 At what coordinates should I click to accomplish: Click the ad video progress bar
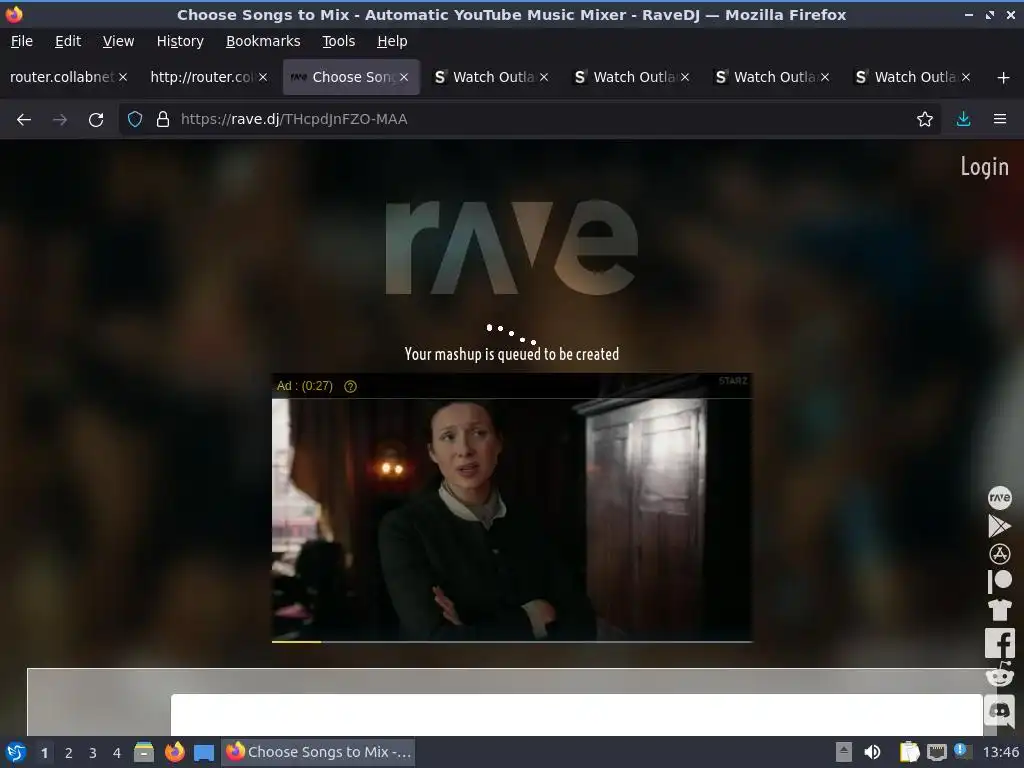[x=512, y=642]
